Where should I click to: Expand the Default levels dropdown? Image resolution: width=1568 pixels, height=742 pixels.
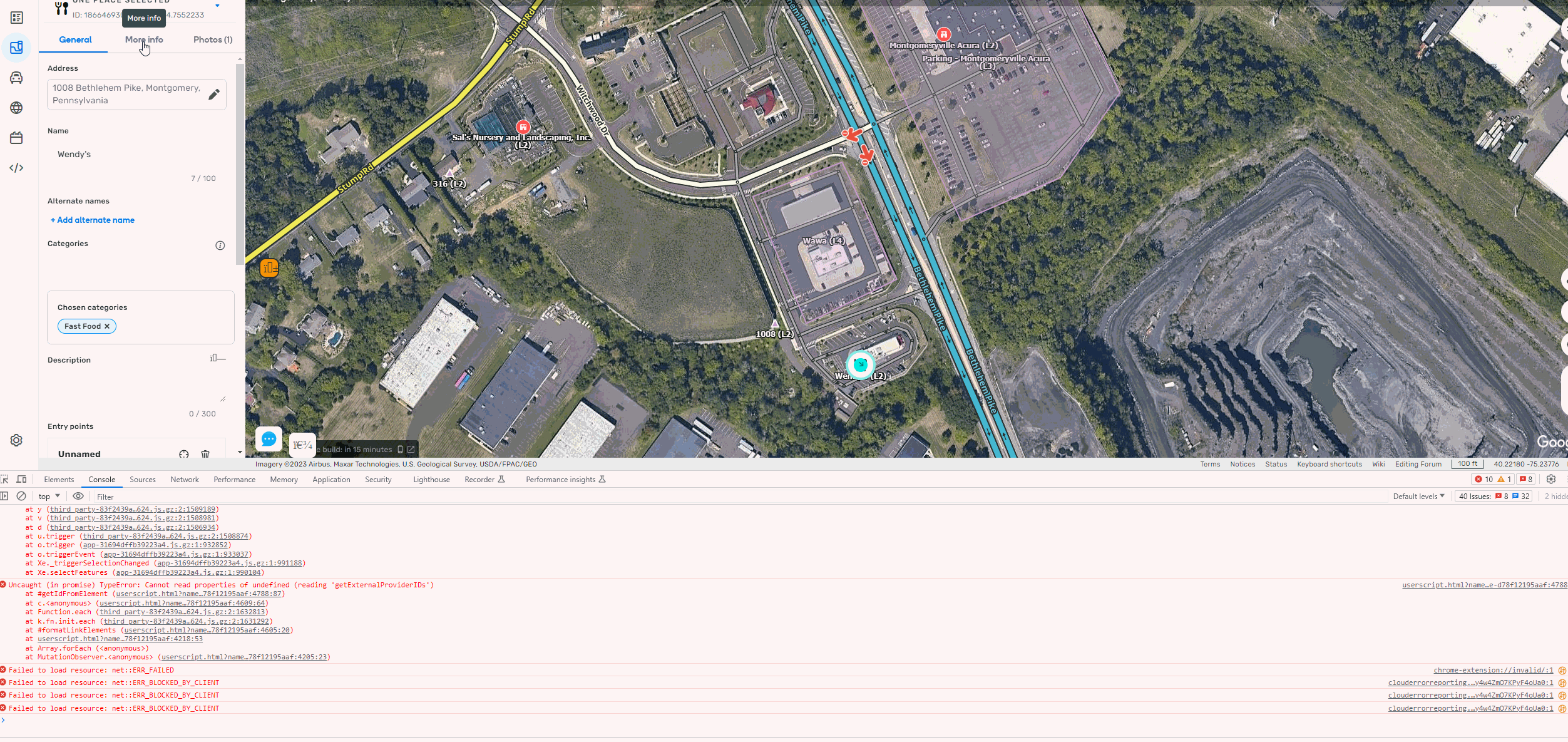[x=1418, y=497]
